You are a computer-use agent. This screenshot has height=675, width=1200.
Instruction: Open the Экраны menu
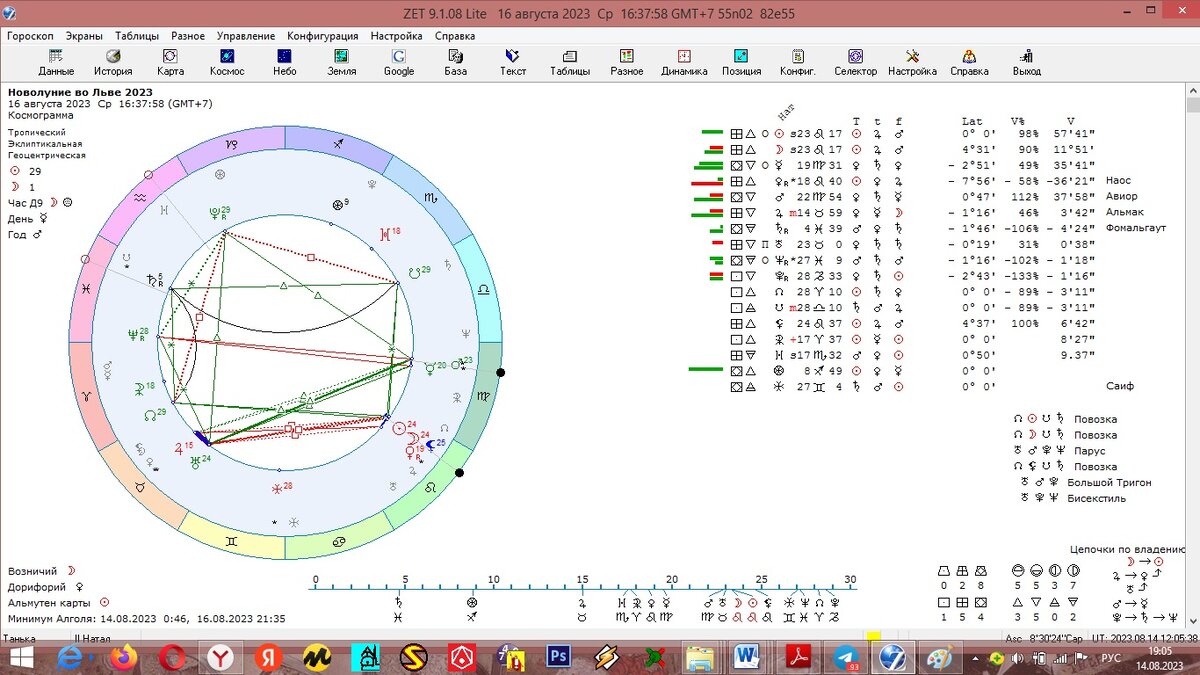tap(85, 35)
